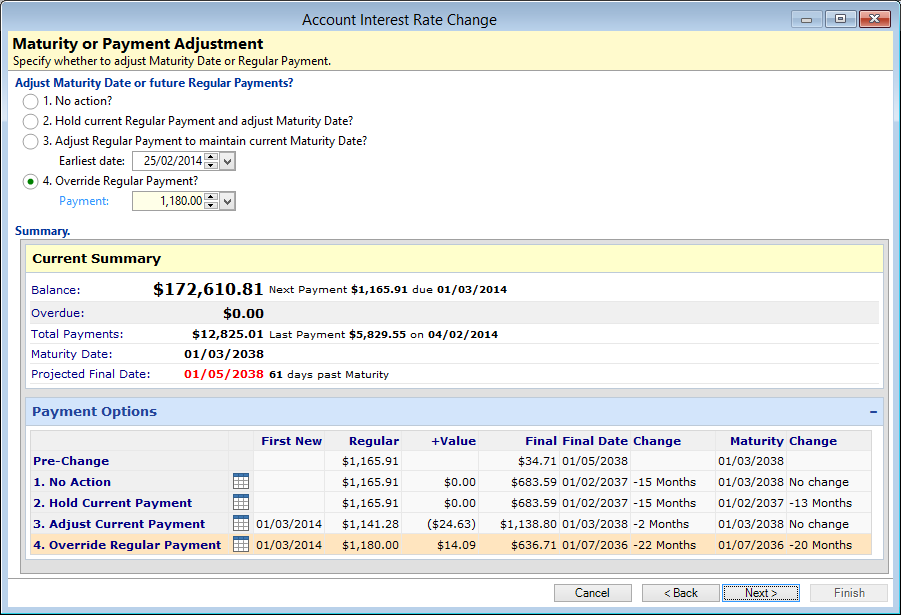Minimize the Account Interest Rate Change window
The width and height of the screenshot is (901, 615).
click(x=806, y=19)
